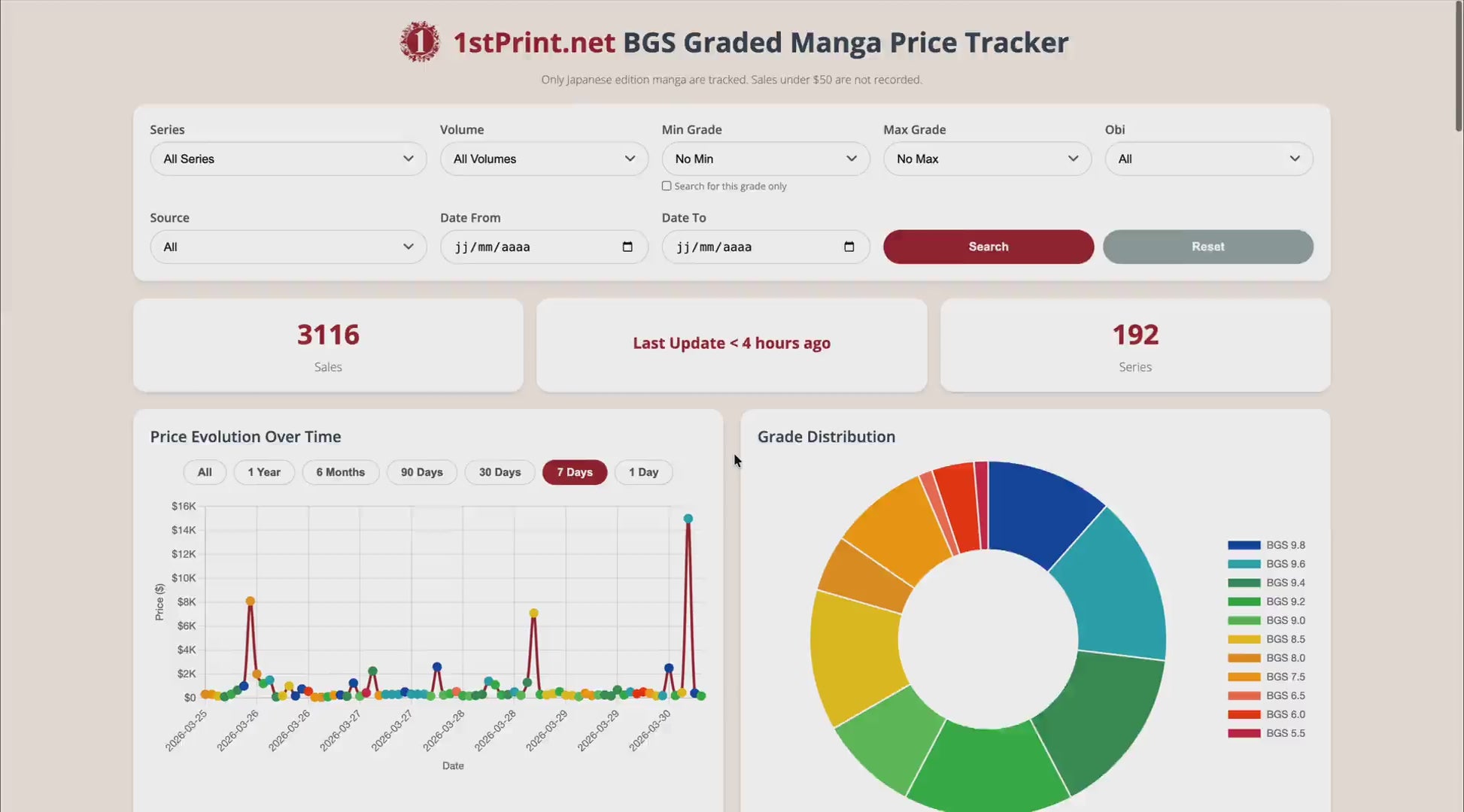Expand the Series dropdown
This screenshot has width=1464, height=812.
pos(288,159)
